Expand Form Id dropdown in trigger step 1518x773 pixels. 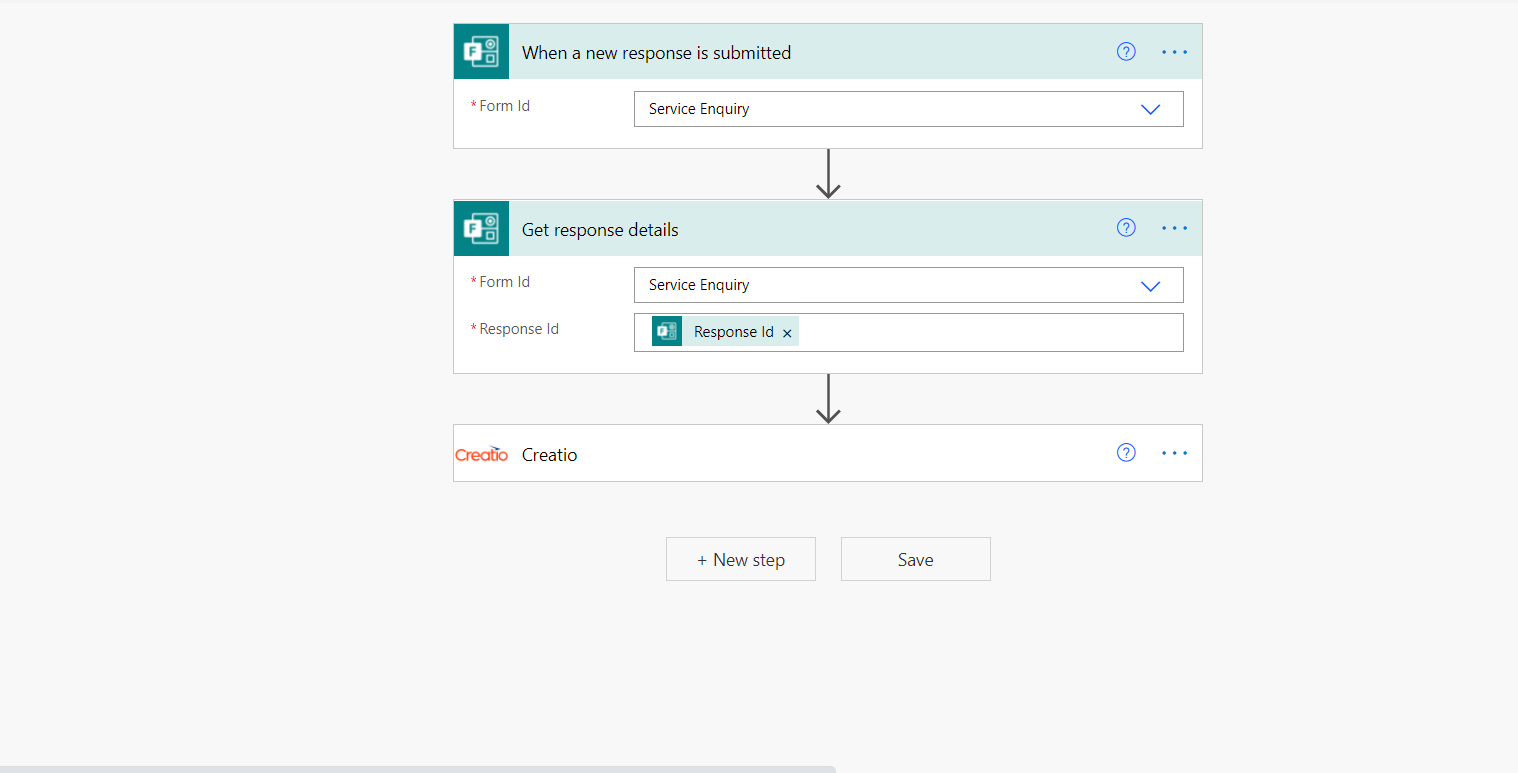(x=1150, y=109)
